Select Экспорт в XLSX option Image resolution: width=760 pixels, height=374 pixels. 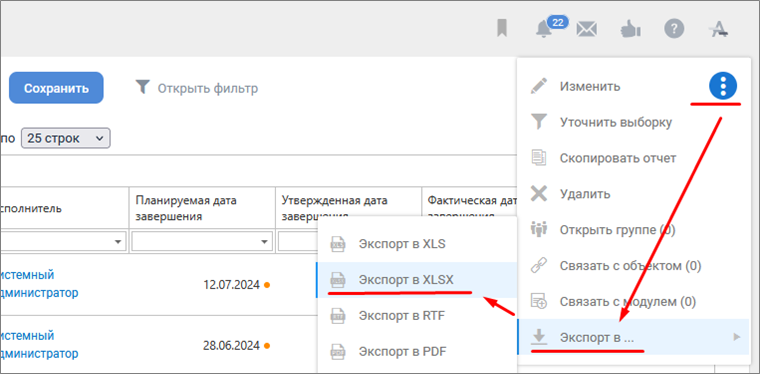[417, 280]
